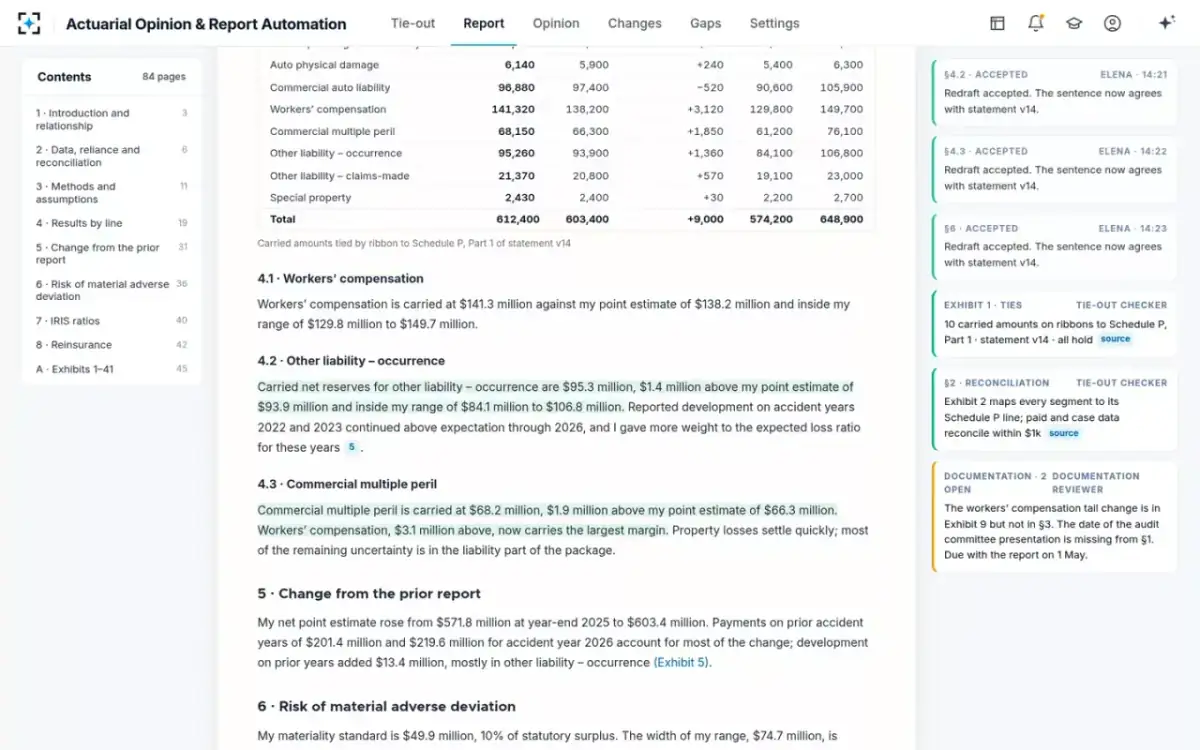The image size is (1200, 750).
Task: Click the Auto physical damage row label
Action: pos(324,65)
